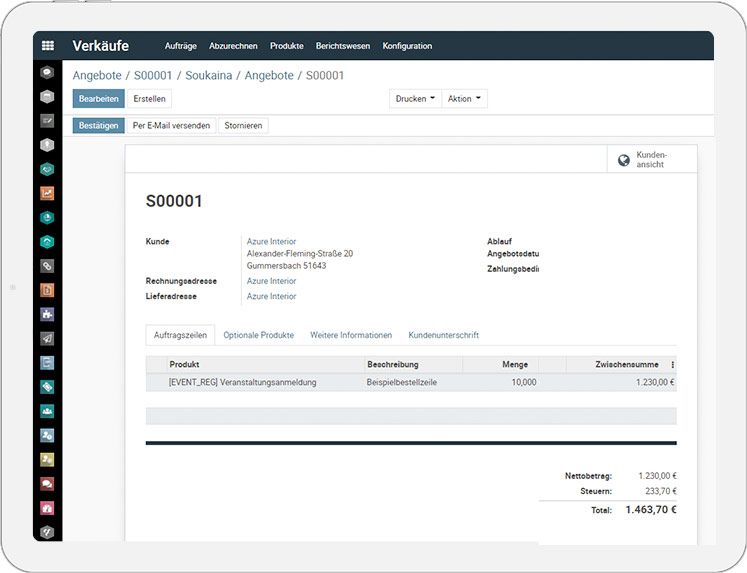Viewport: 747px width, 573px height.
Task: Click the Erstellen button
Action: (150, 99)
